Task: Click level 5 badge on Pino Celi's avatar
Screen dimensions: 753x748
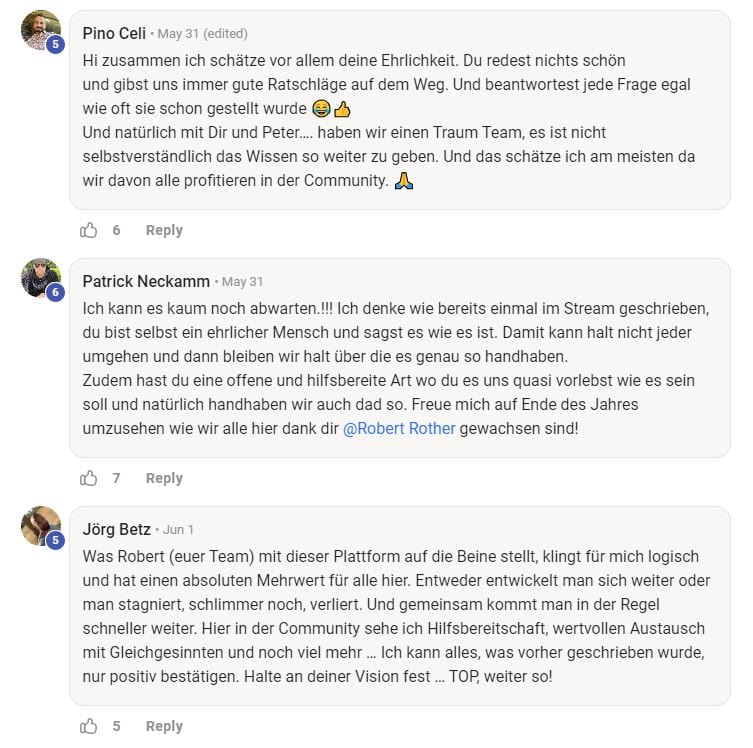Action: (56, 45)
